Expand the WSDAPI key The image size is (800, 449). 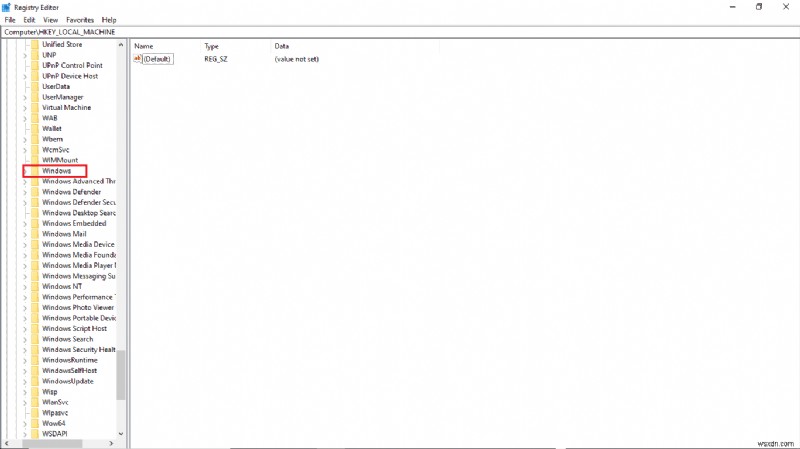[25, 434]
